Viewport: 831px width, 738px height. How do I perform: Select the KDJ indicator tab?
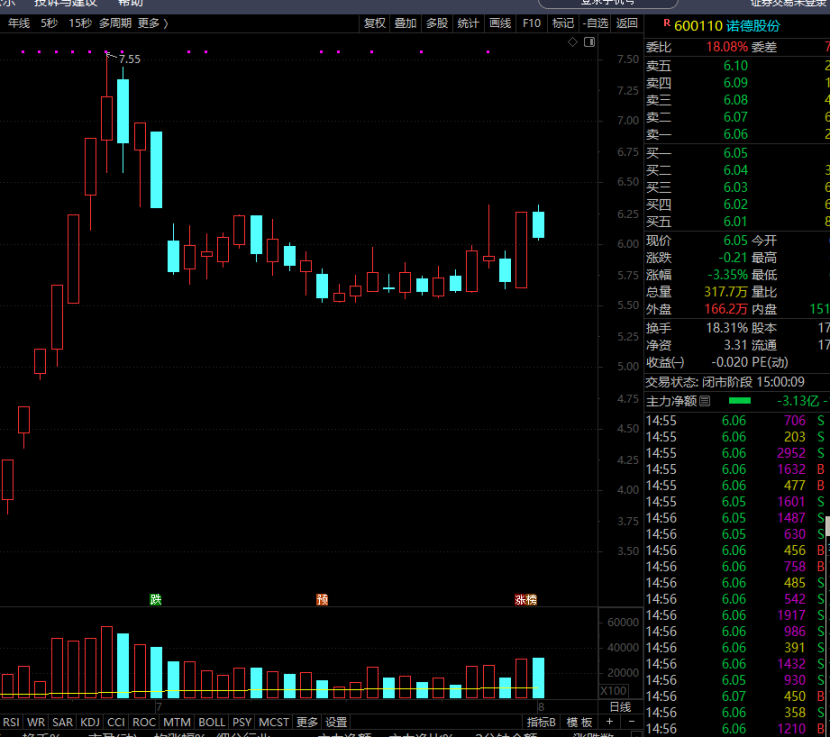point(90,722)
